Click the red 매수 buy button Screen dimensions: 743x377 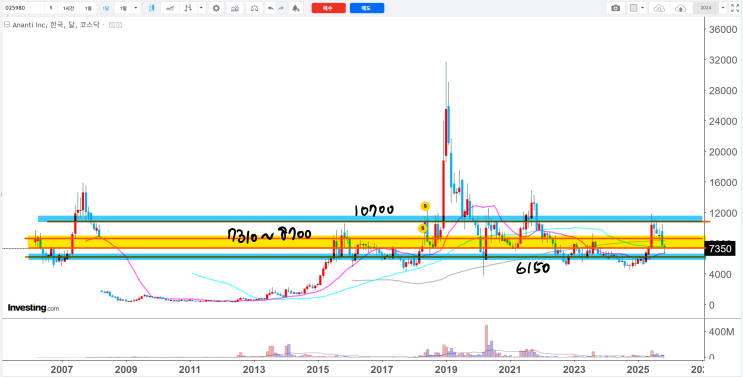[328, 8]
